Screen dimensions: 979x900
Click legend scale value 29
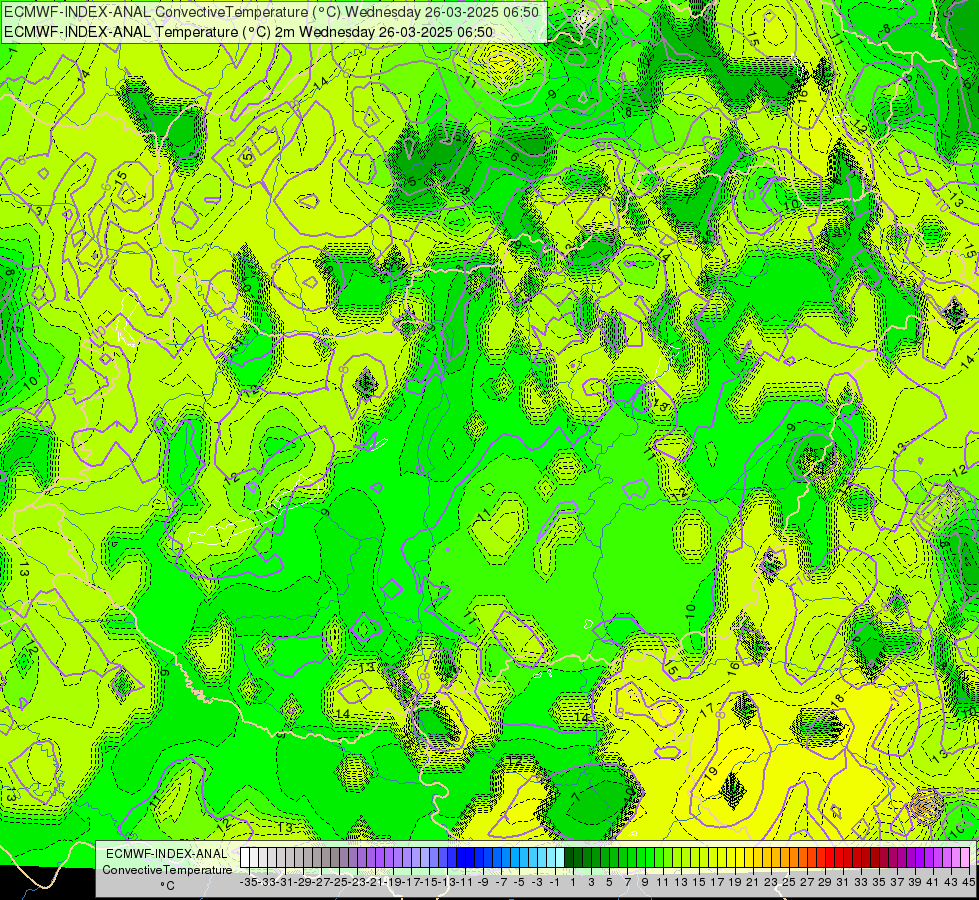tap(825, 882)
